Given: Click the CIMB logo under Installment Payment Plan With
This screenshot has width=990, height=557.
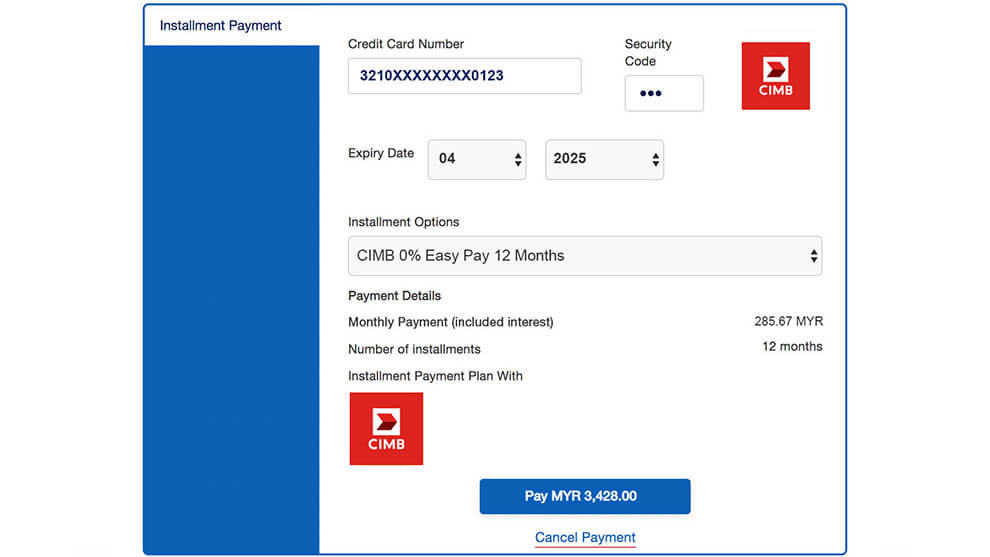Looking at the screenshot, I should tap(386, 429).
